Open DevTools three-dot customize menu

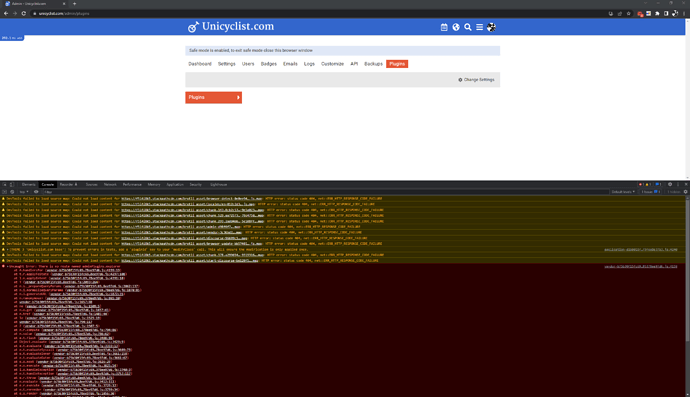click(678, 185)
